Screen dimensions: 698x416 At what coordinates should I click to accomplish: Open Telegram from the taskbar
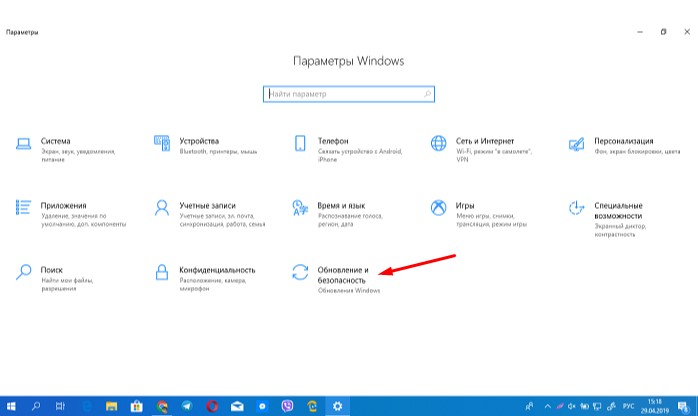coord(187,406)
